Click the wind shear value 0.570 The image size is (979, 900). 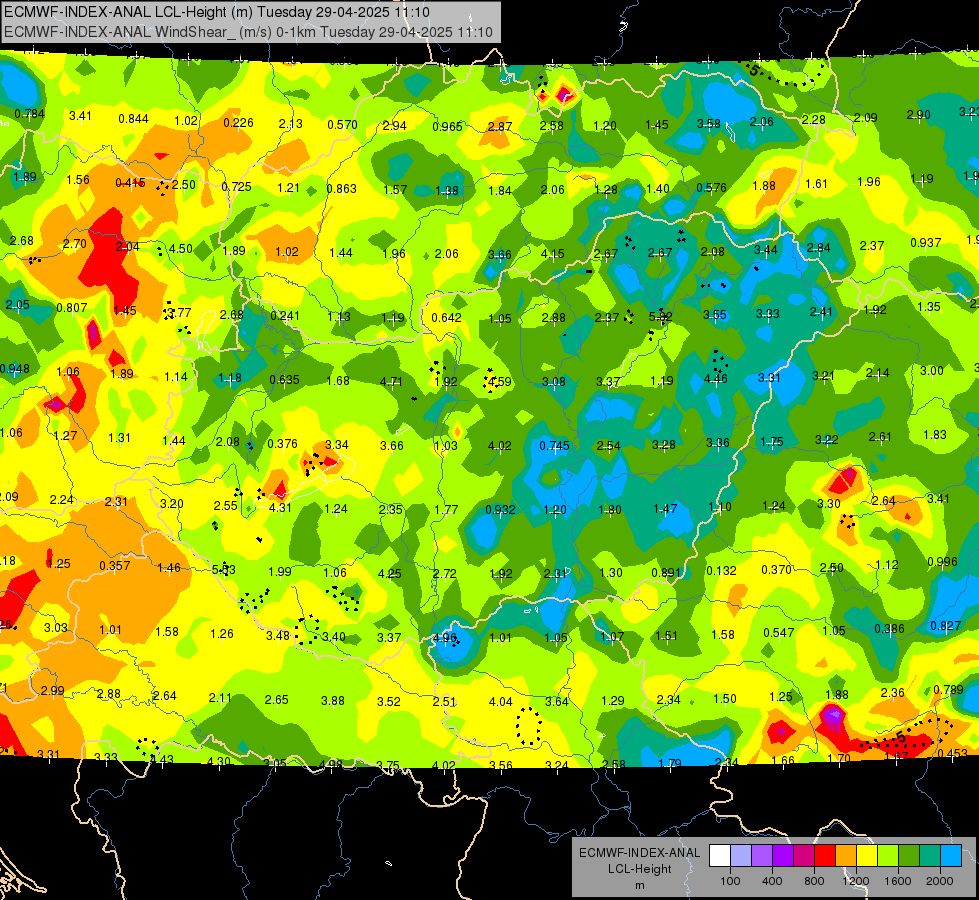pyautogui.click(x=342, y=125)
